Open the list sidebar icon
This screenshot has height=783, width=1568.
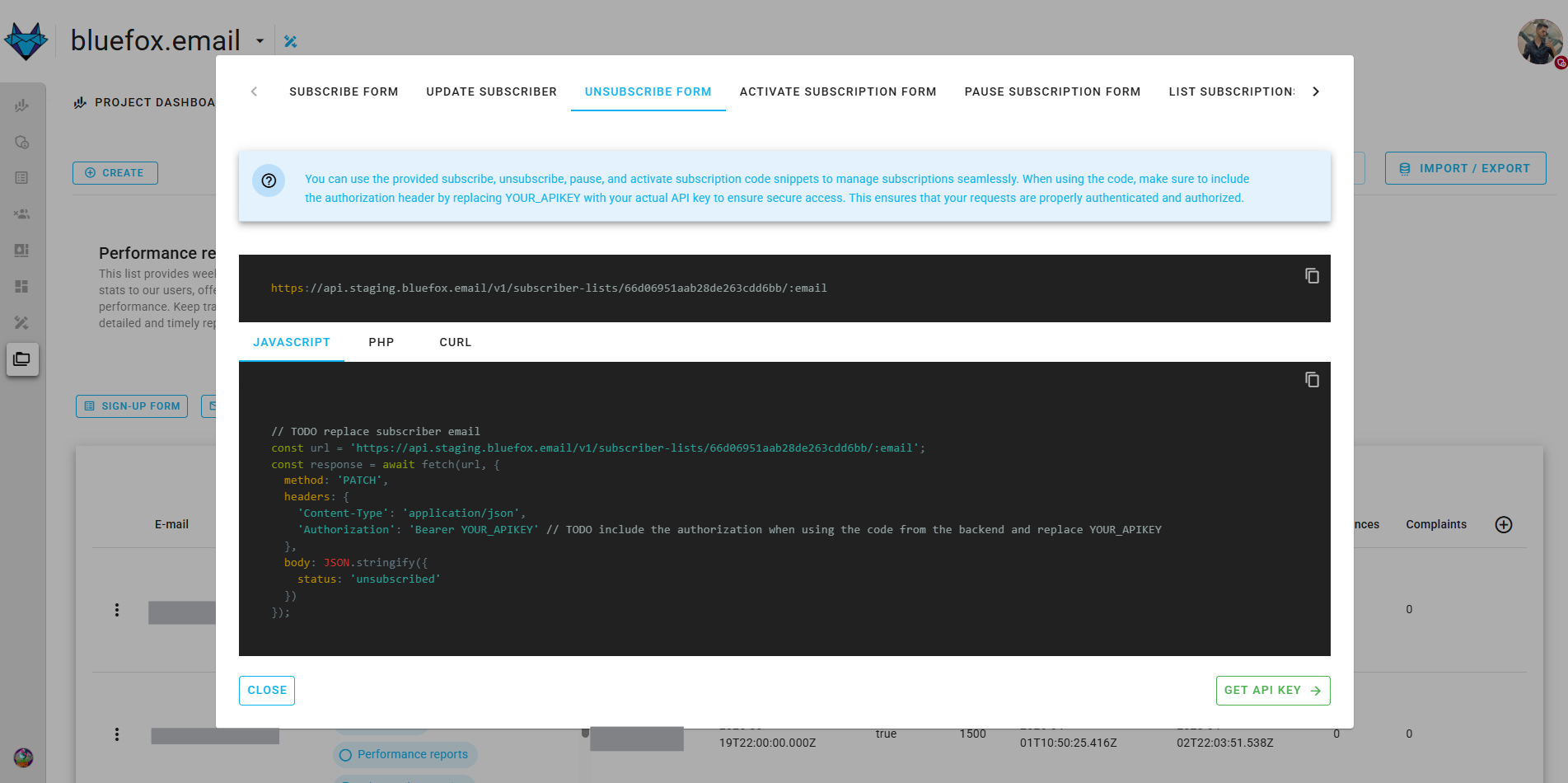22,178
